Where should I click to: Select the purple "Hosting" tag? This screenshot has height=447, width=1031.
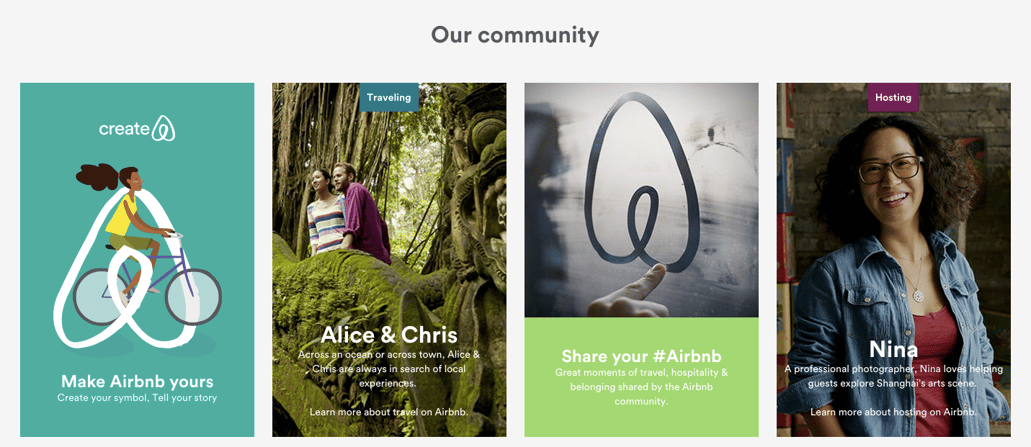coord(893,97)
